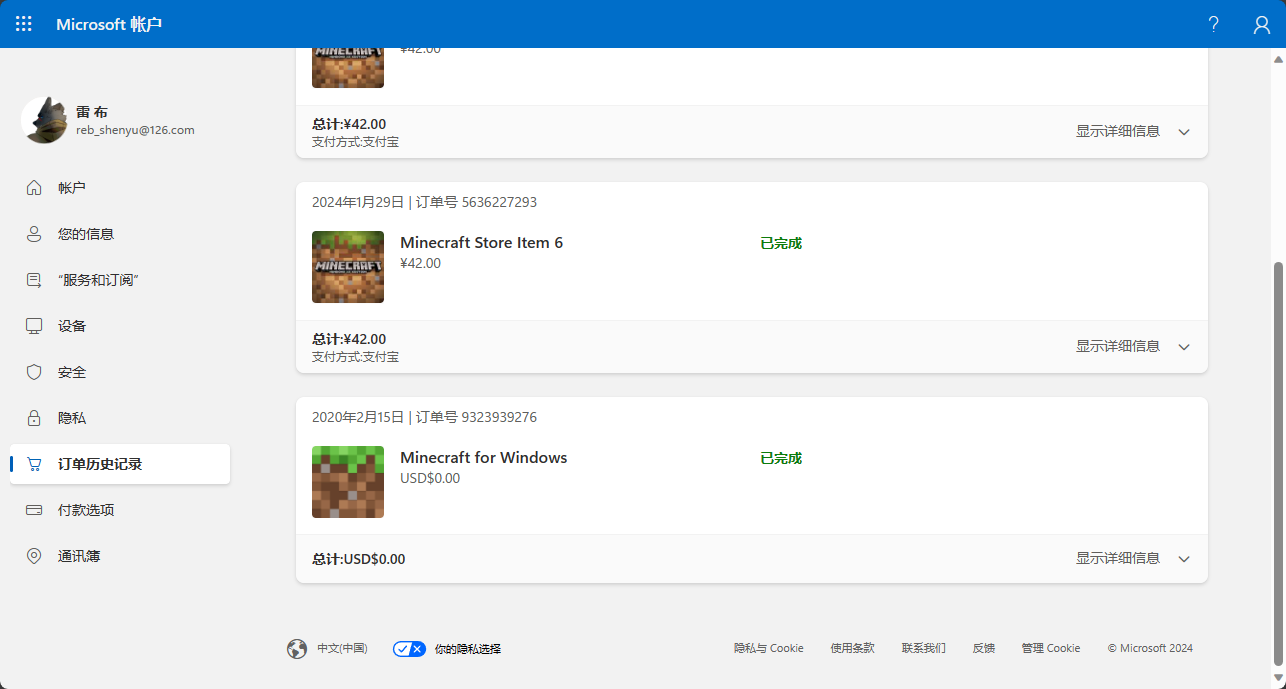Image resolution: width=1286 pixels, height=689 pixels.
Task: Click 反馈 footer link
Action: point(984,648)
